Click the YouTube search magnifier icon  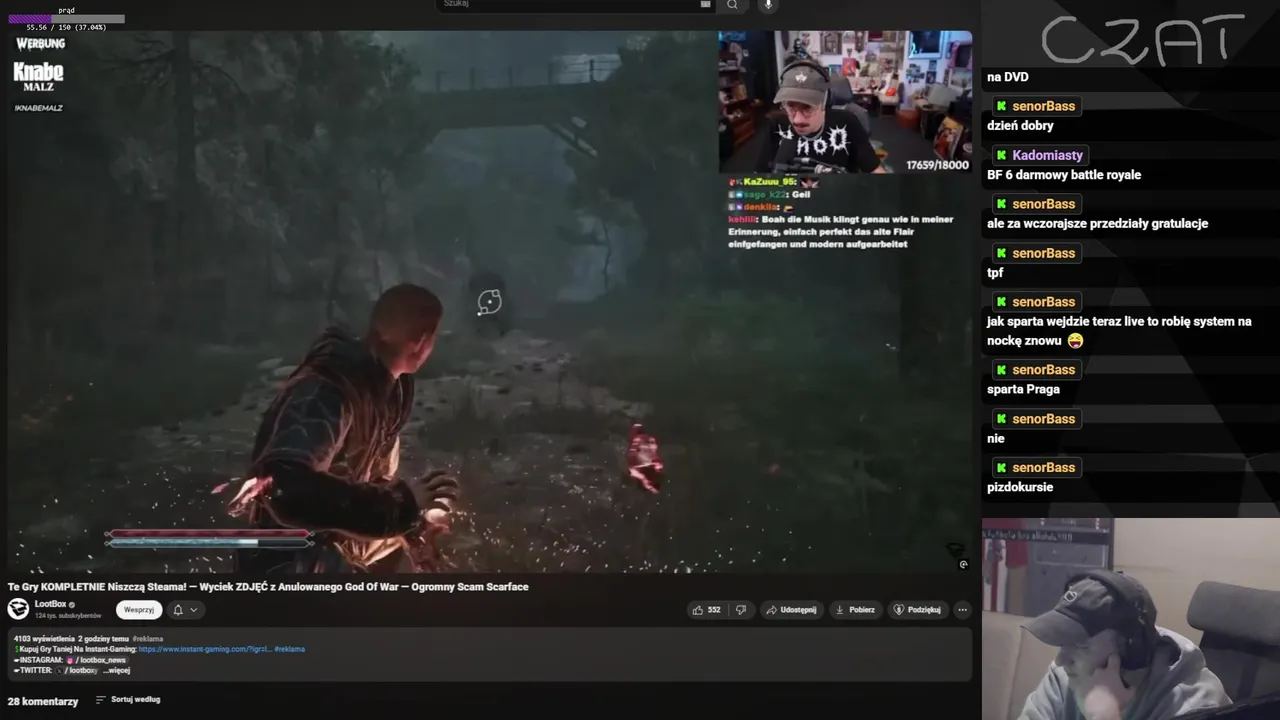tap(732, 5)
